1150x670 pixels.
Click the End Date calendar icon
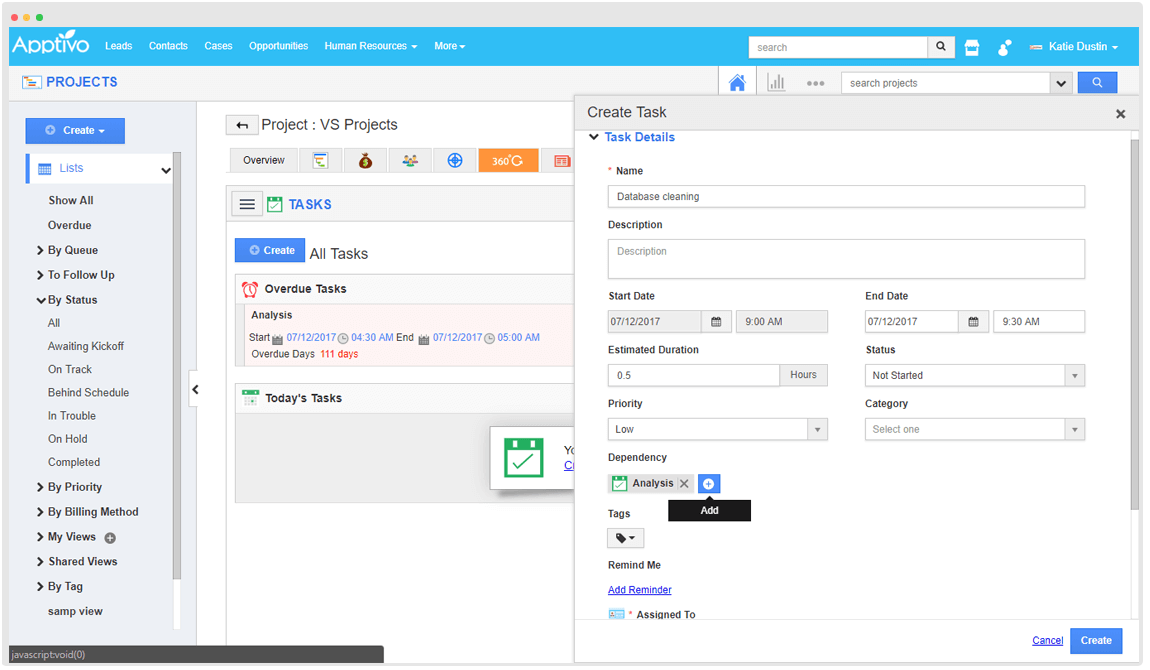[973, 322]
